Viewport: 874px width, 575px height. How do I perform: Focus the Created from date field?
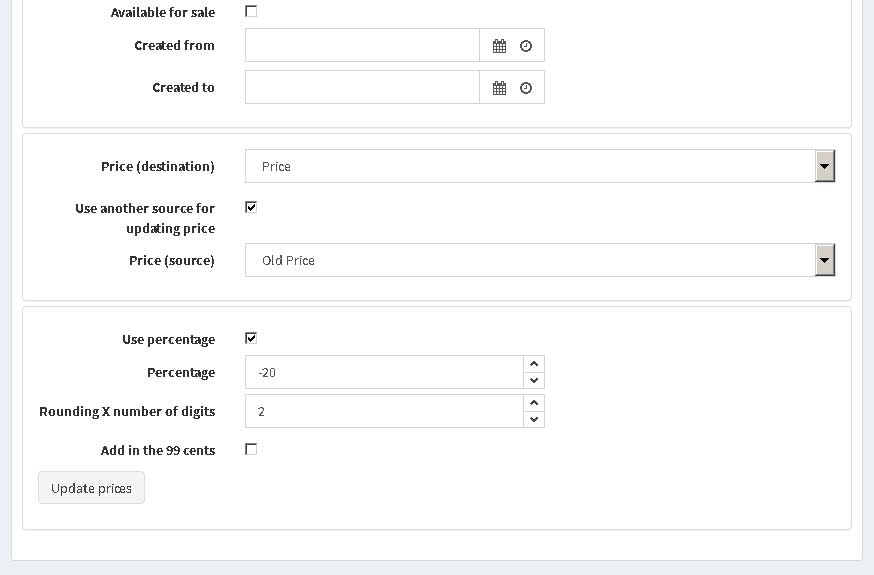(362, 46)
